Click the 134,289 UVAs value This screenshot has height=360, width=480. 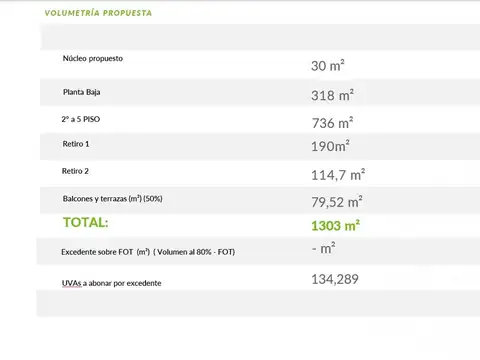click(x=335, y=279)
